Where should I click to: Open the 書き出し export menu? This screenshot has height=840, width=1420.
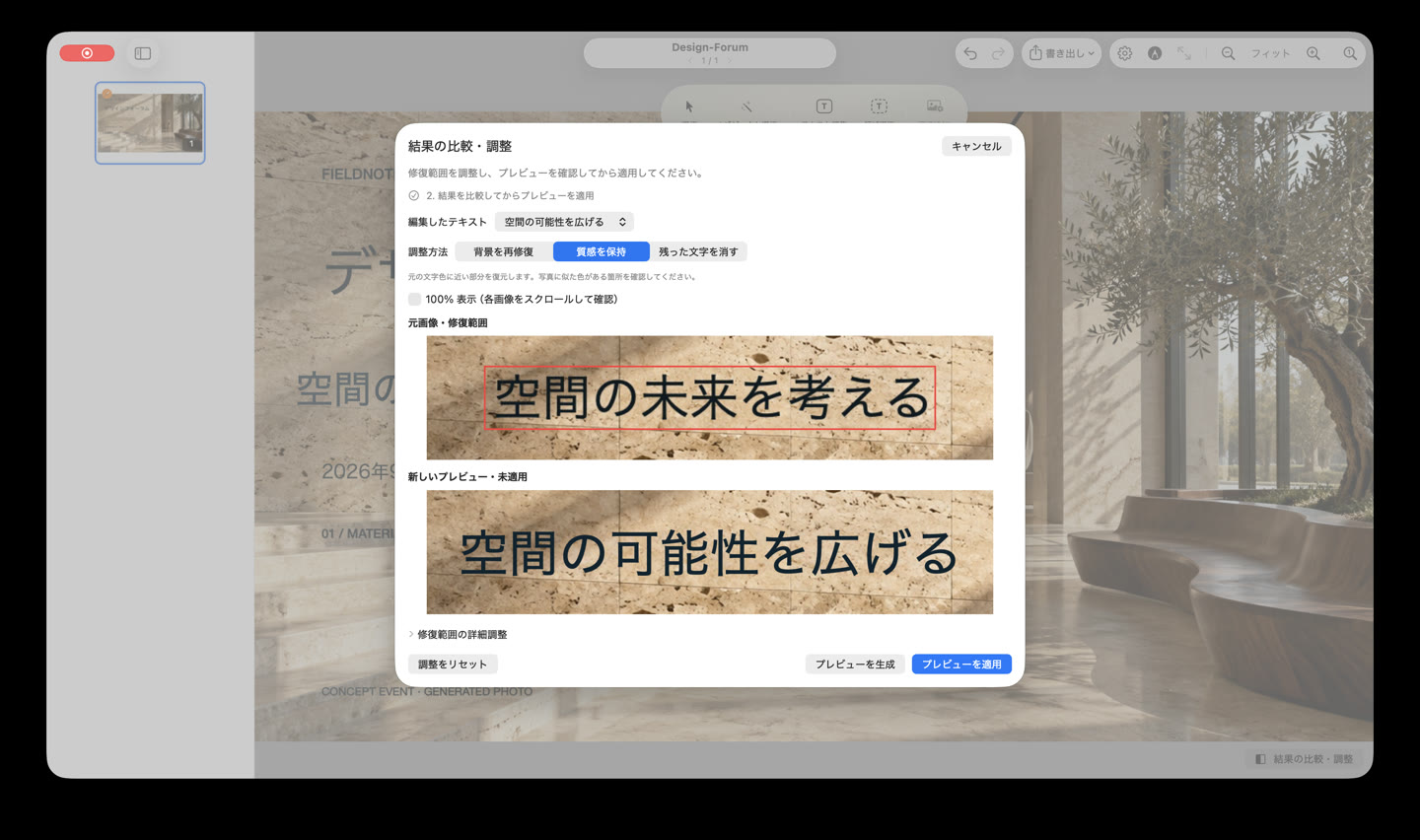tap(1061, 53)
